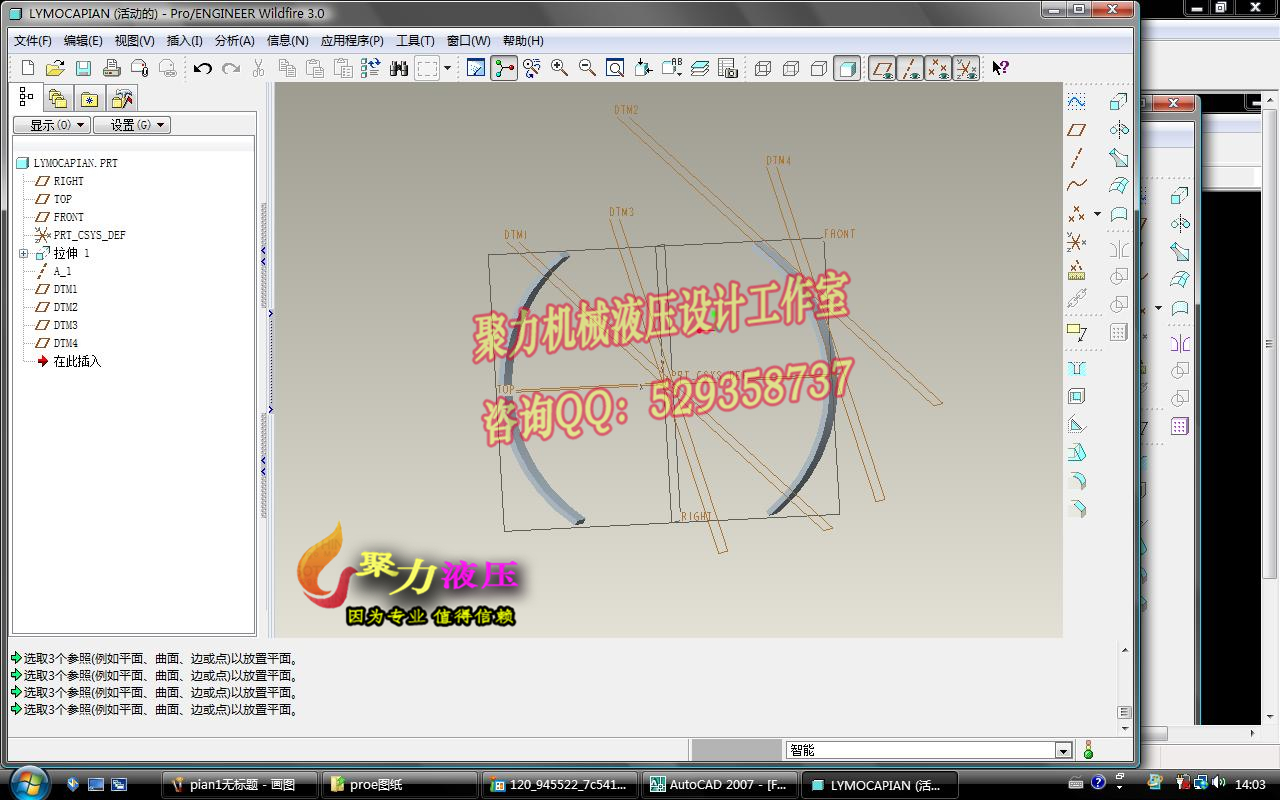Open the Layers icon on the toolbar

pyautogui.click(x=700, y=68)
